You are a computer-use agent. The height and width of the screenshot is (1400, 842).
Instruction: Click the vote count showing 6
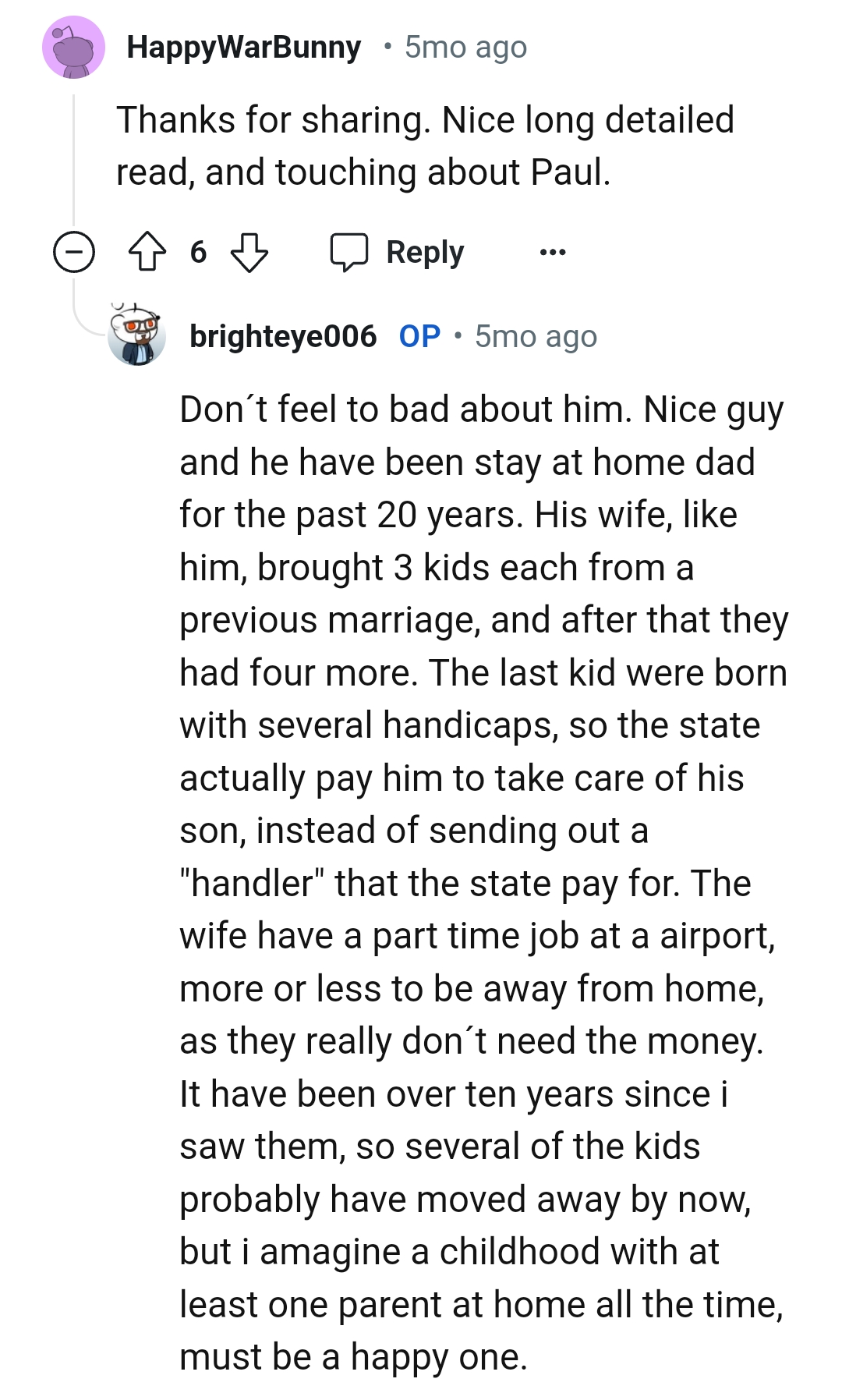click(200, 251)
